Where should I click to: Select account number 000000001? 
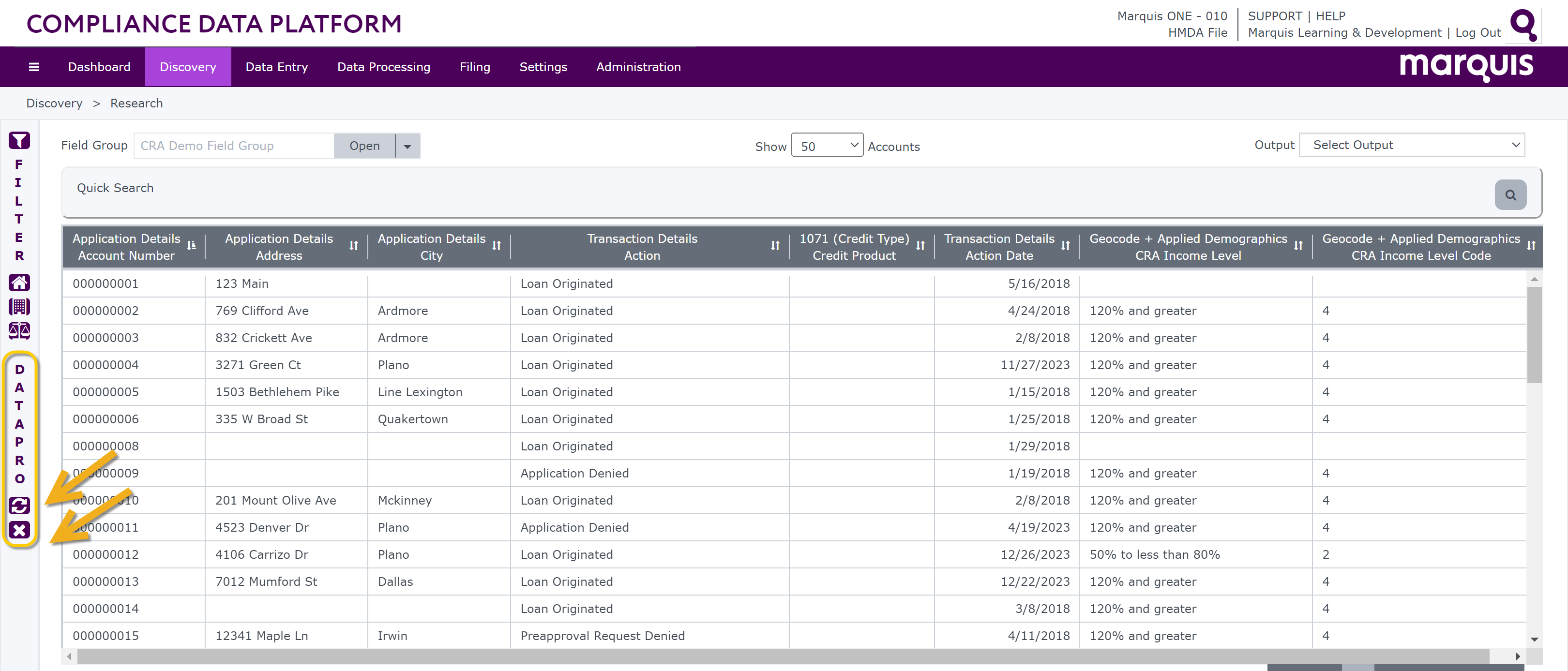tap(106, 283)
